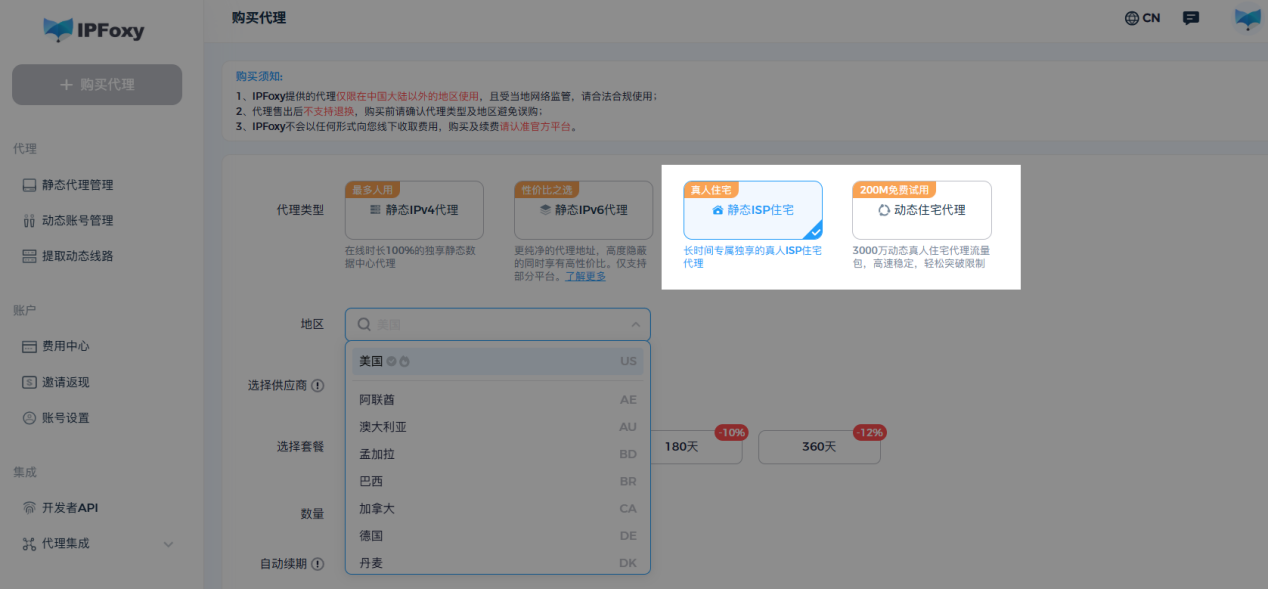Screen dimensions: 1268x589
Task: Click the 邀请返现 icon
Action: tap(29, 382)
